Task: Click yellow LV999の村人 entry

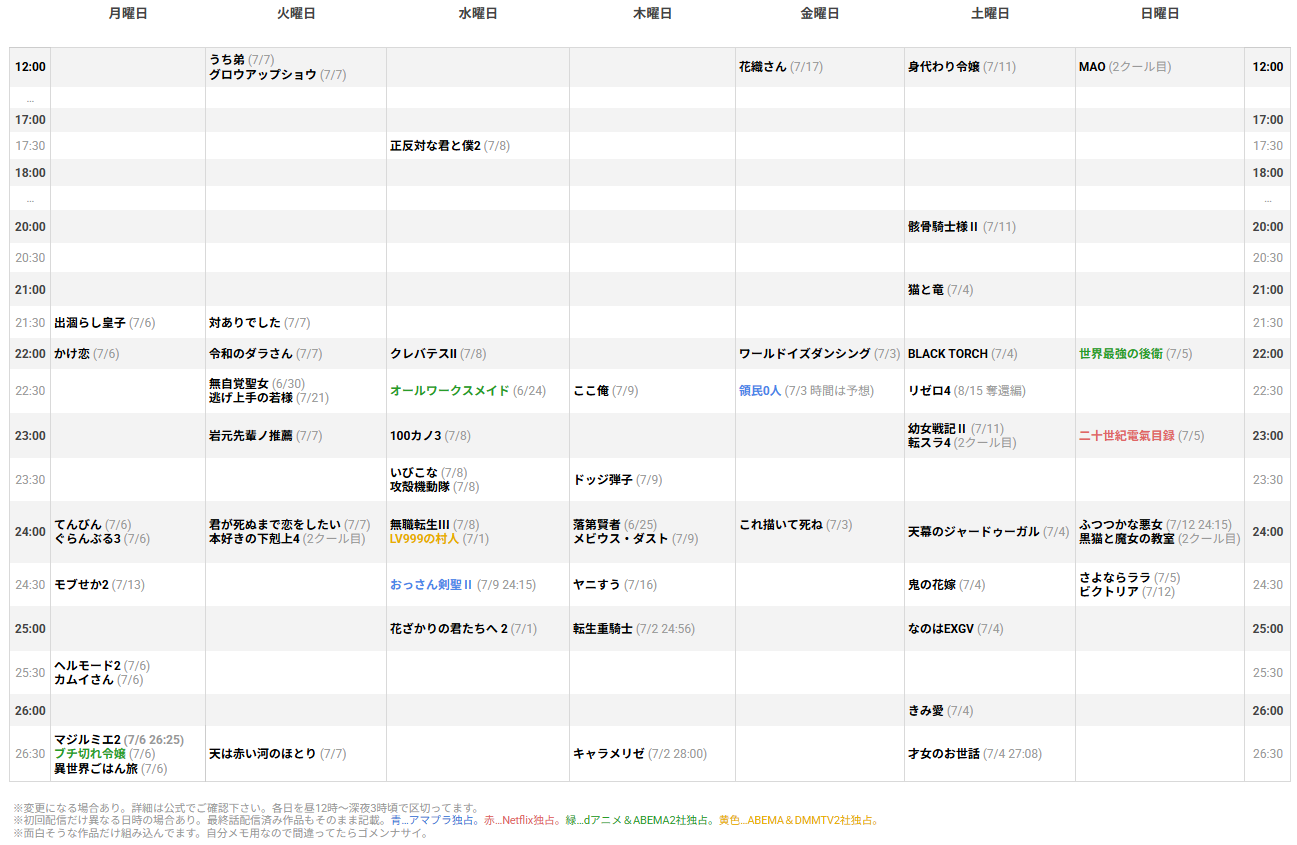Action: (x=440, y=539)
